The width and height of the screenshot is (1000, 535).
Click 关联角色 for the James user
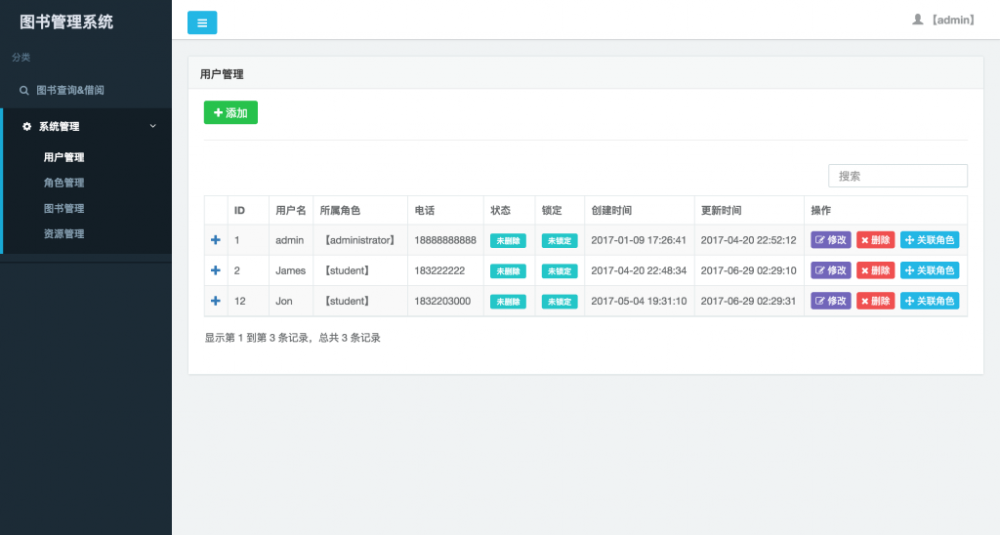tap(929, 270)
